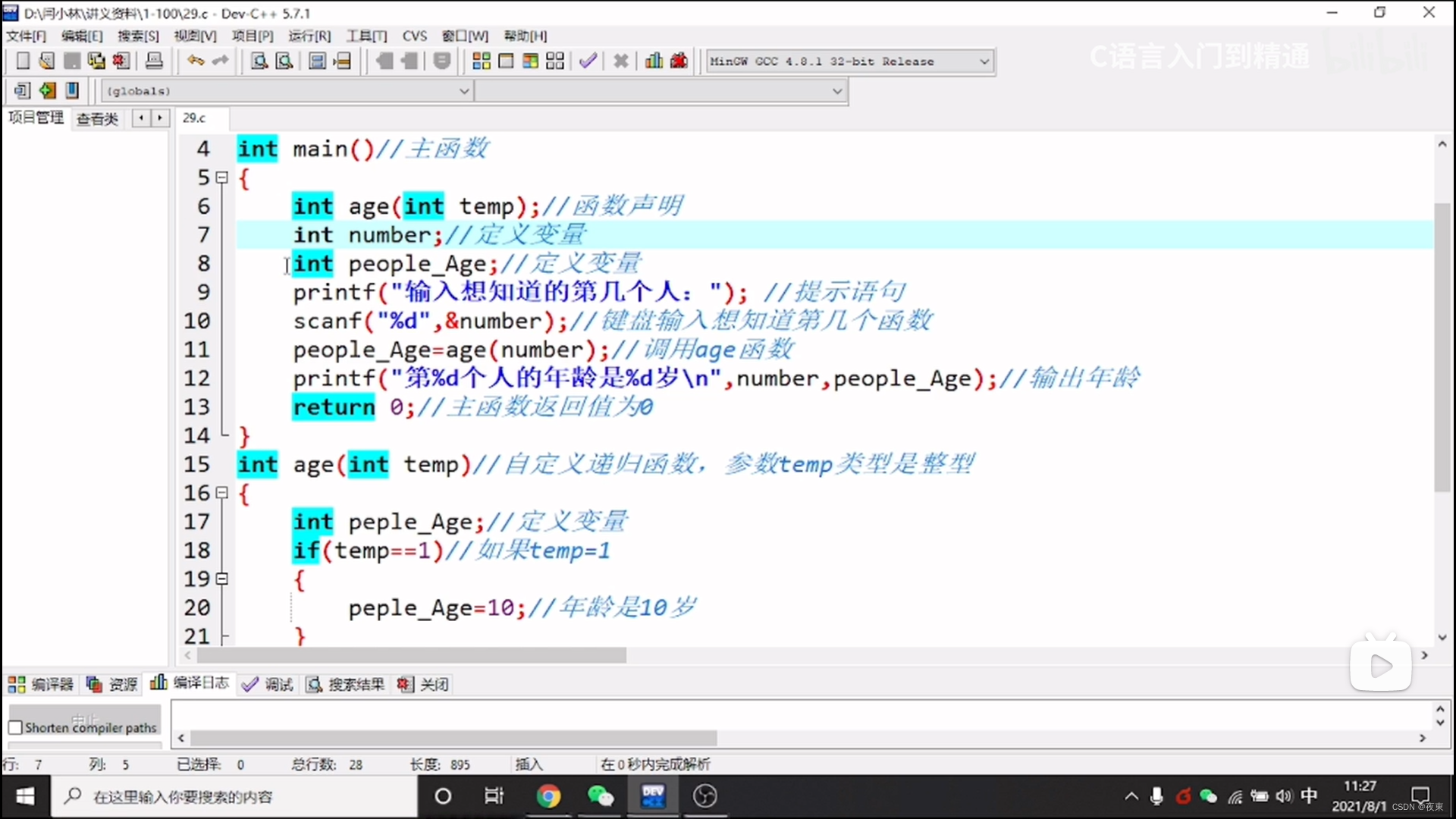This screenshot has width=1456, height=819.
Task: Switch to the 查看类 sidebar tab
Action: (96, 118)
